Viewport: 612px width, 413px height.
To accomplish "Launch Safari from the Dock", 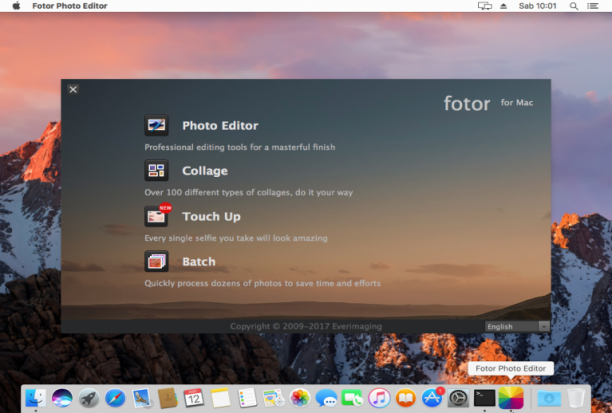I will [x=115, y=398].
